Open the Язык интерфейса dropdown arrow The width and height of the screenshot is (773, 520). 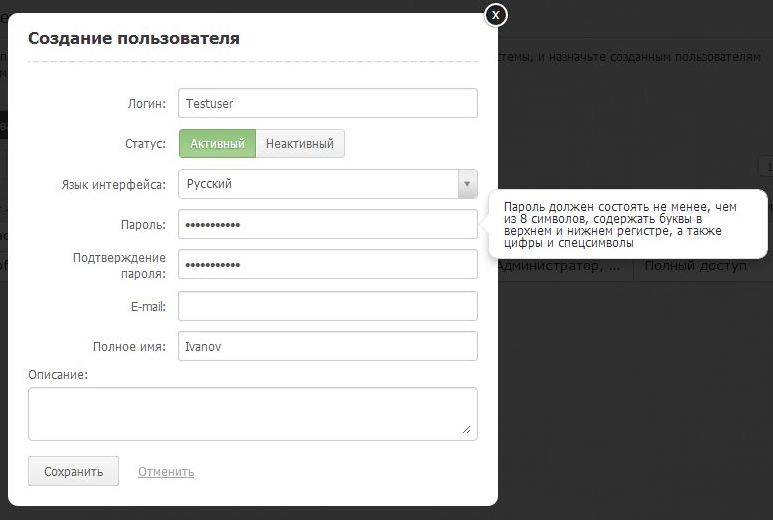[467, 184]
